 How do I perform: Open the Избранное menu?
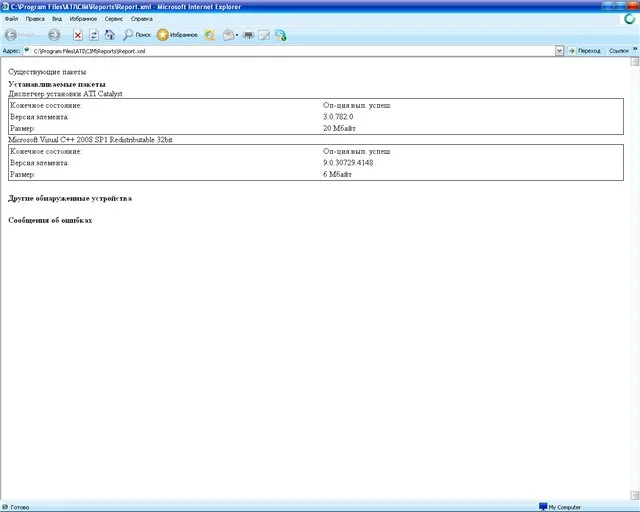(x=83, y=19)
